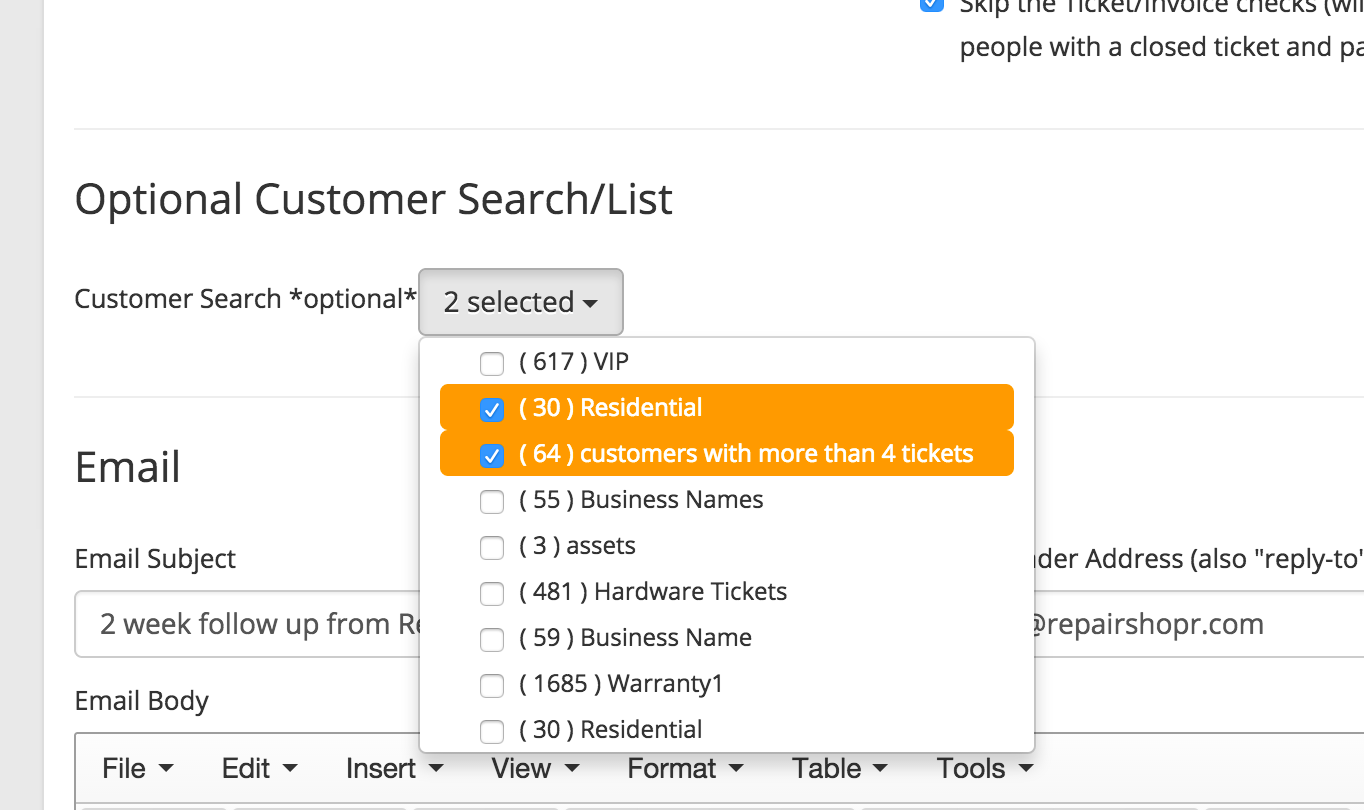The image size is (1364, 810).
Task: Uncheck 'customers with more than 4 tickets'
Action: pyautogui.click(x=492, y=455)
